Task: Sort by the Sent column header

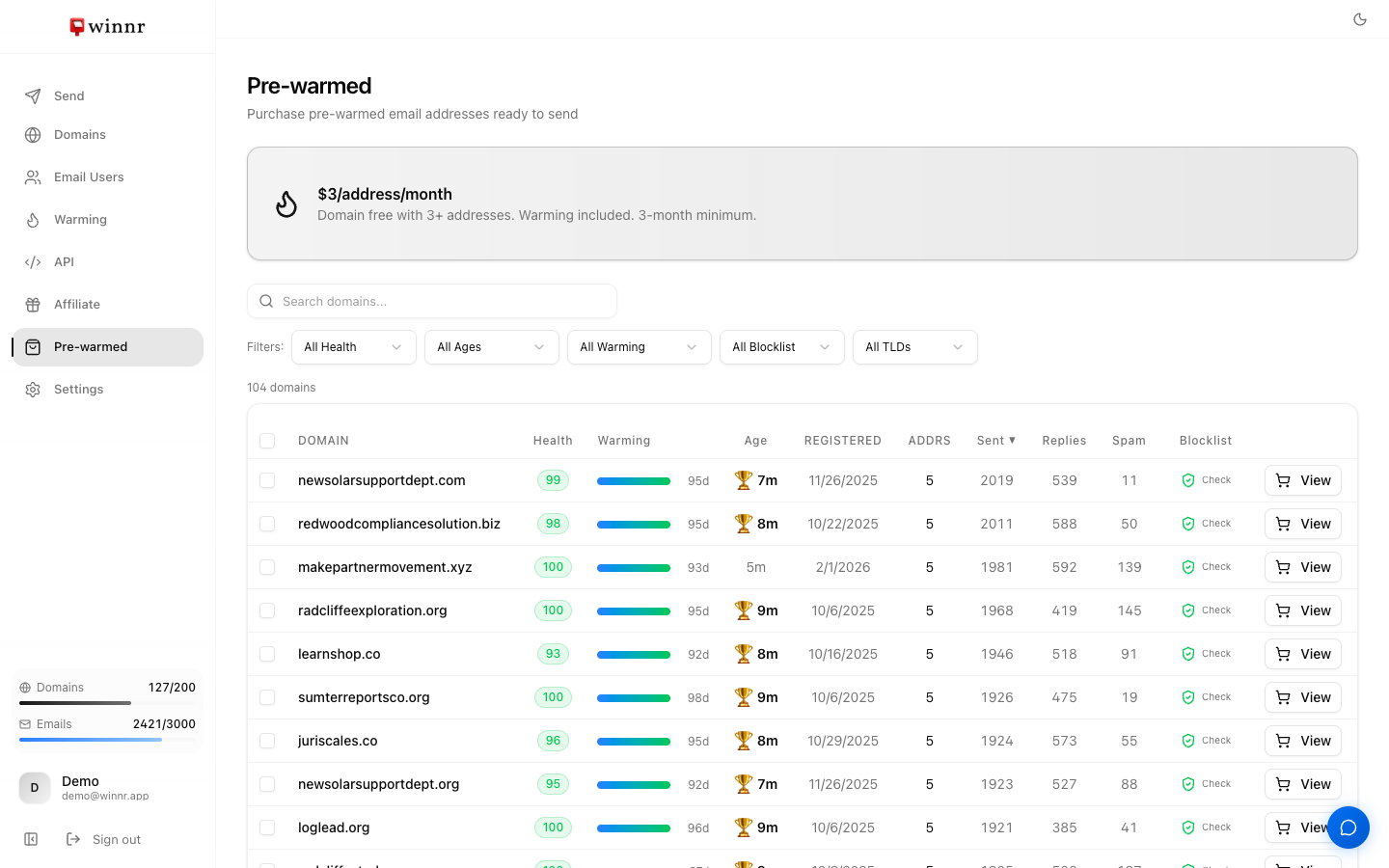Action: [996, 441]
